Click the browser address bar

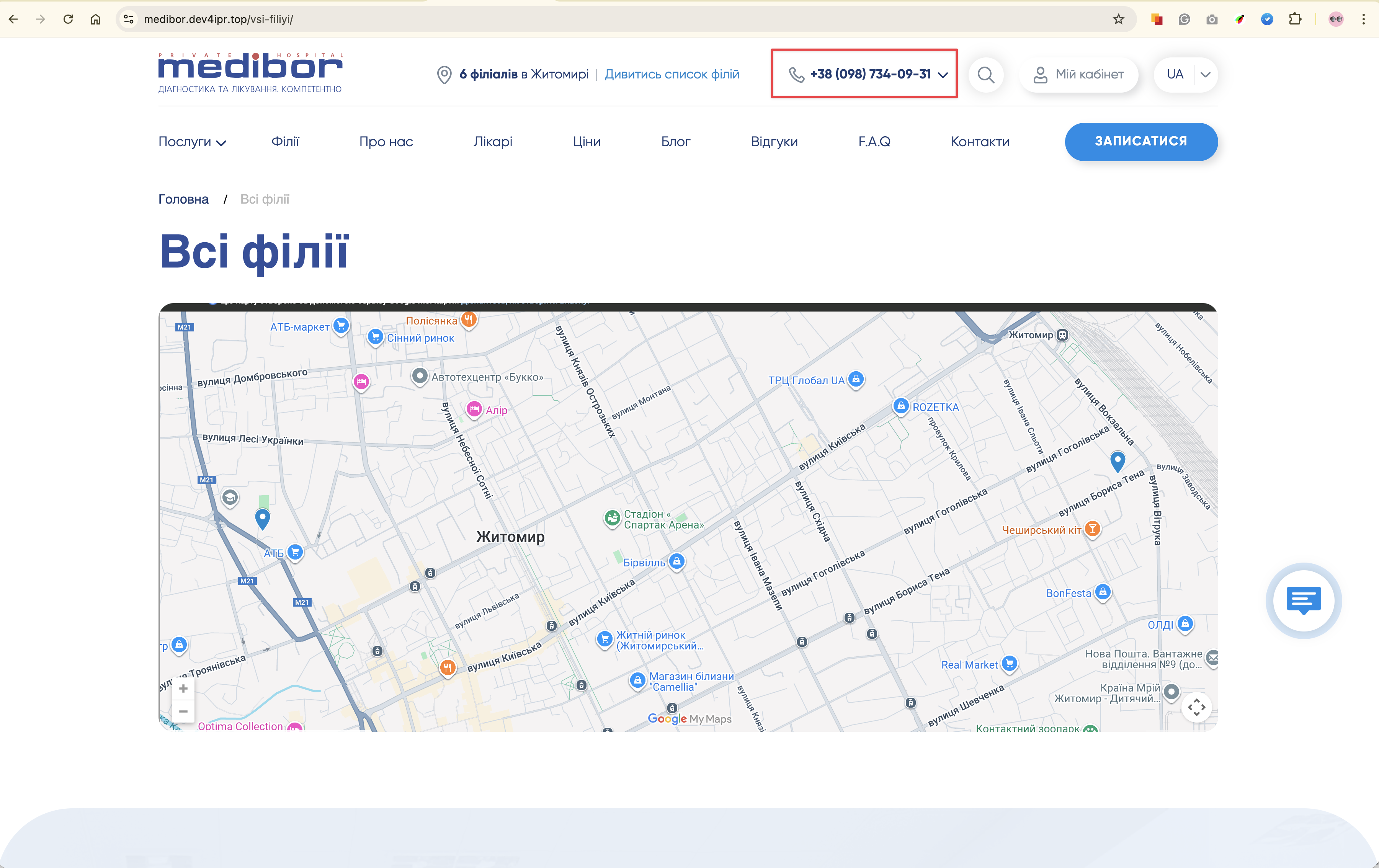pyautogui.click(x=573, y=20)
